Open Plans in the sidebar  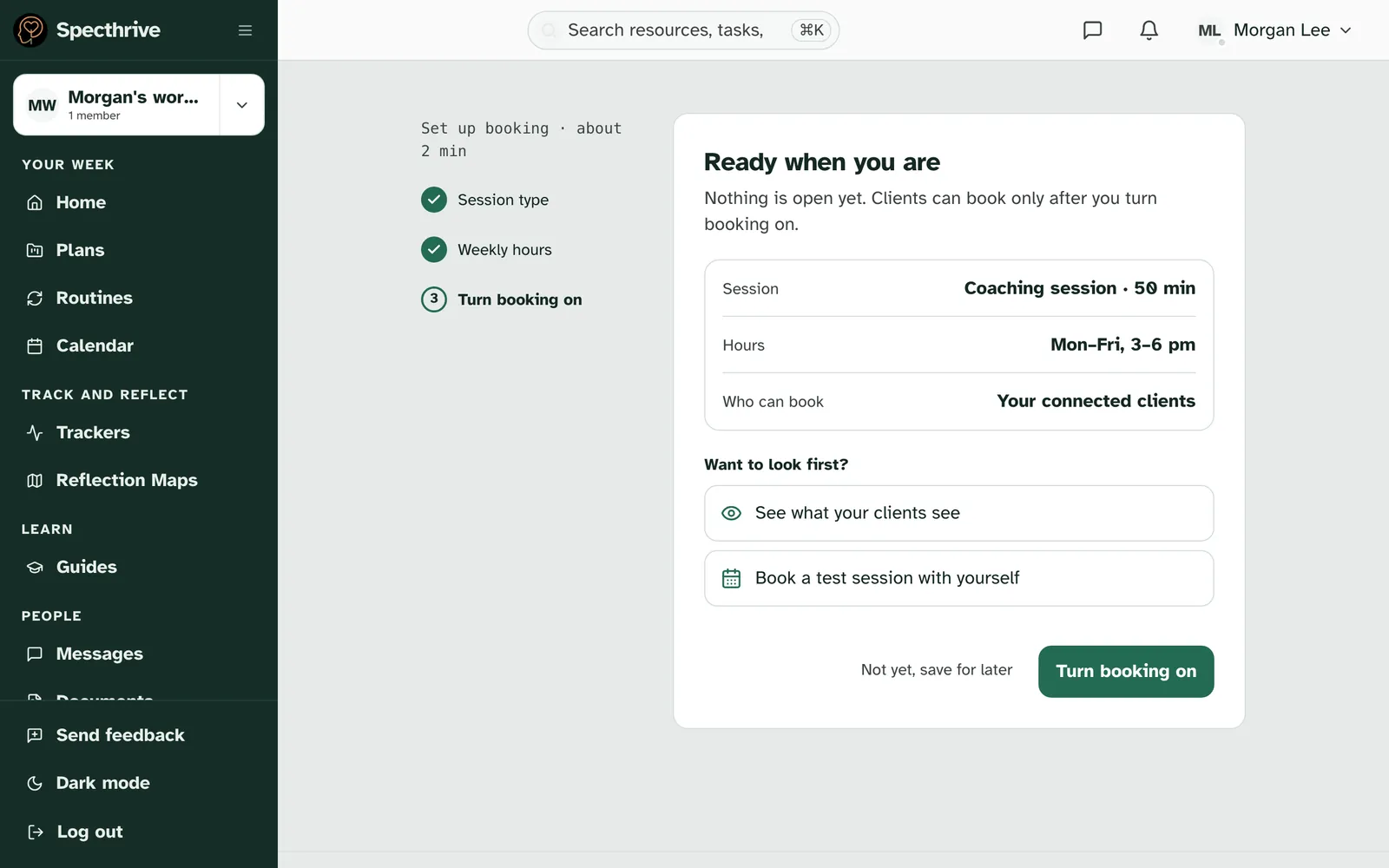pos(139,250)
